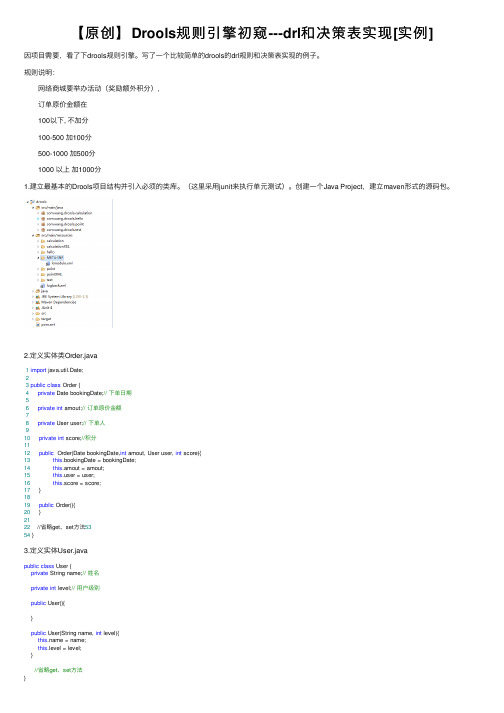The height and width of the screenshot is (713, 504).
Task: Click code line 'private Date bookingDate'
Action: point(85,393)
